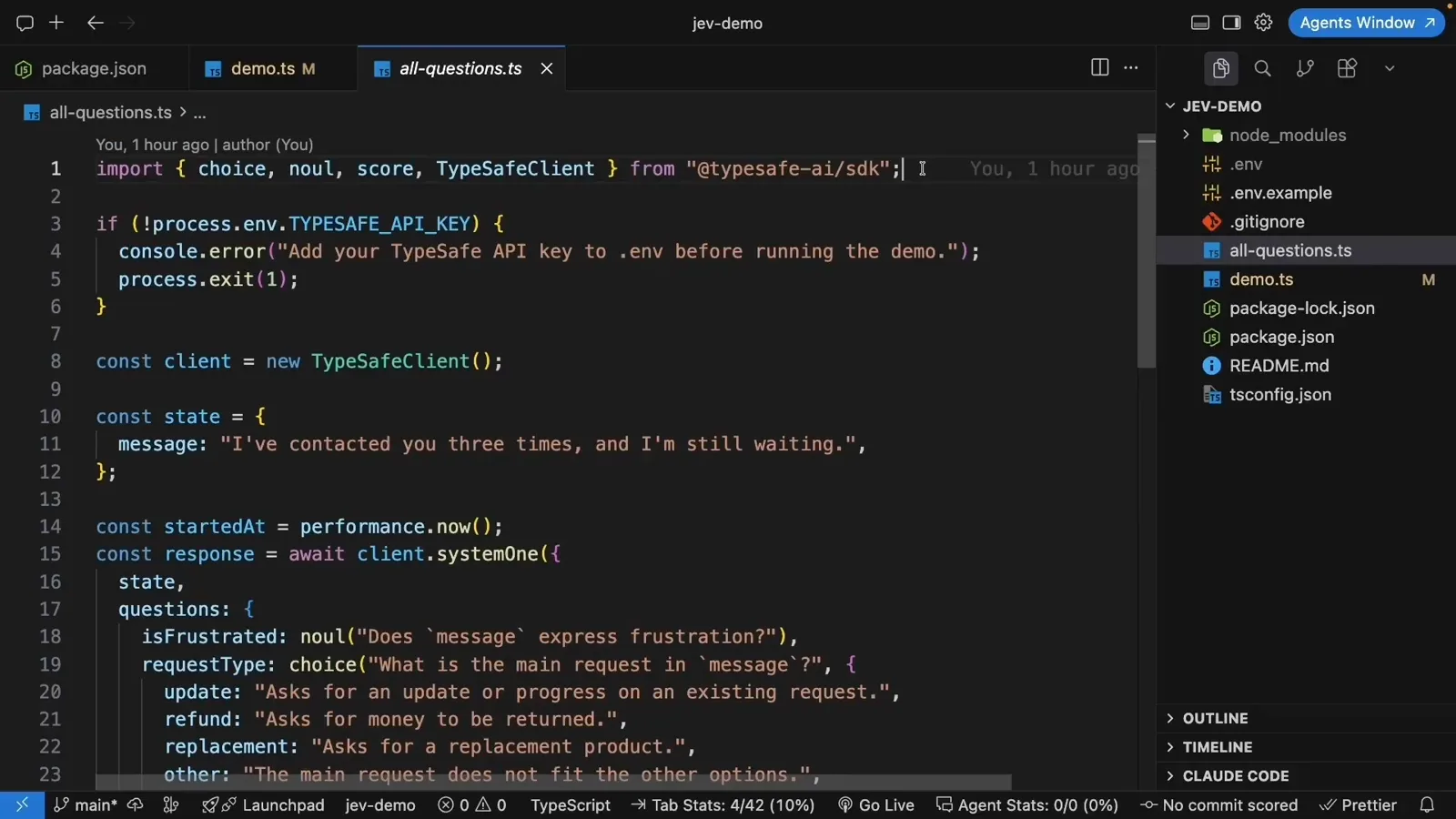Click line number 10 gutter
Screen dimensions: 1456x819
tap(50, 417)
